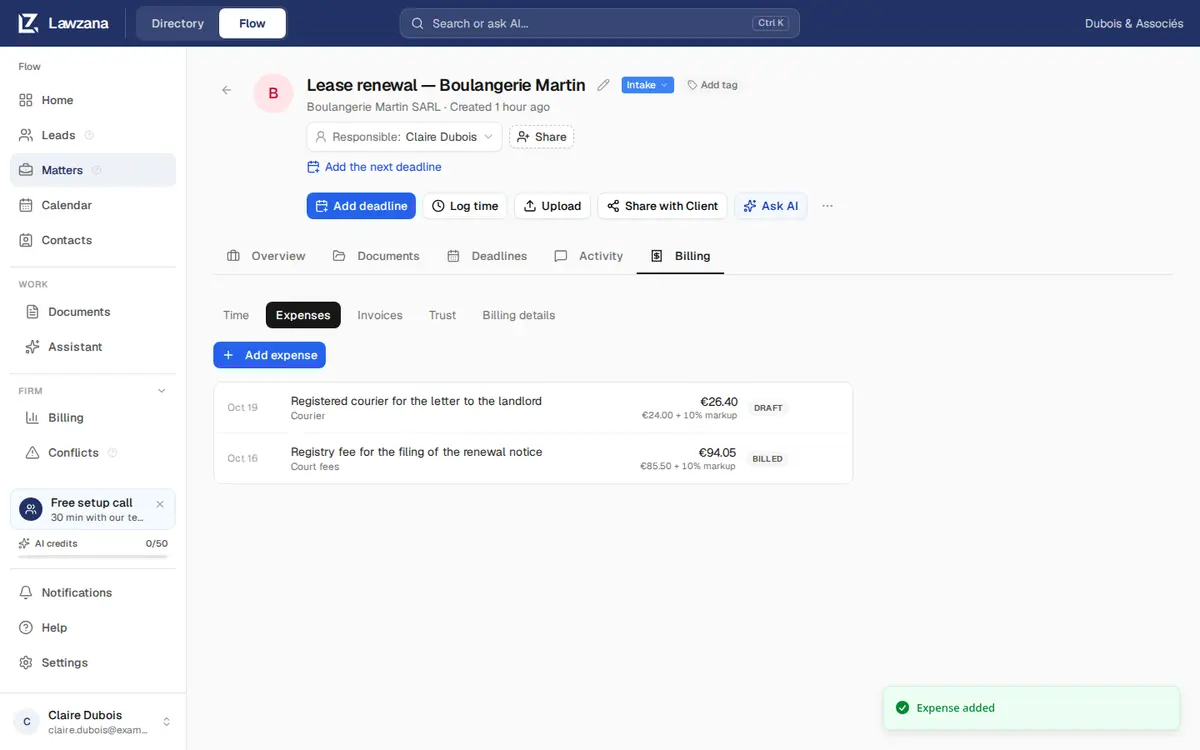Switch to the Time billing sub-tab
Screen dimensions: 1200x750
click(236, 315)
